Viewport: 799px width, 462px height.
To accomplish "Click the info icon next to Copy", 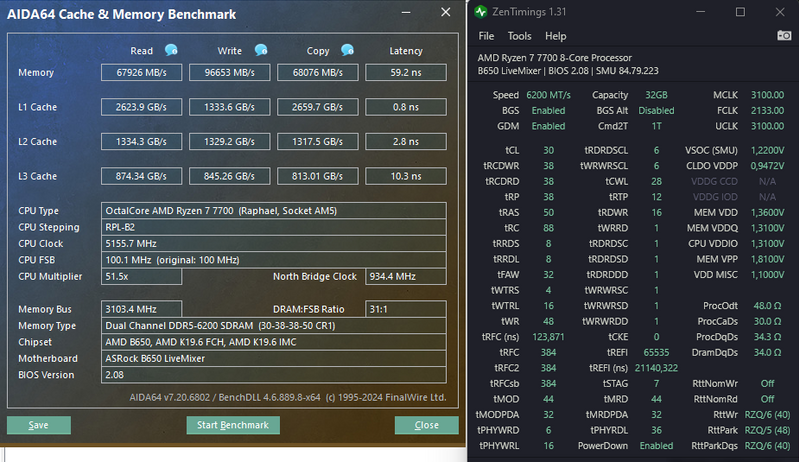I will pyautogui.click(x=348, y=50).
